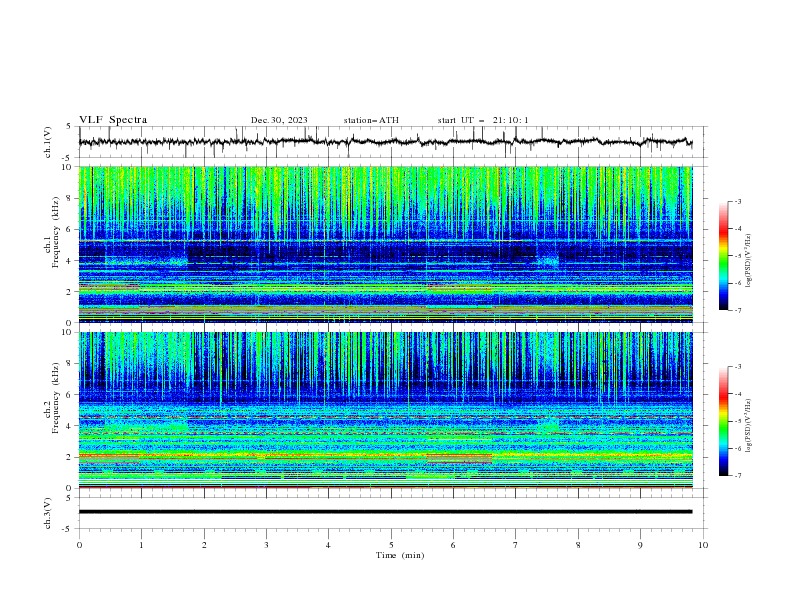The image size is (792, 612).
Task: Click the '4' kHz tick on the ch.2 frequency axis
Action: [x=70, y=426]
